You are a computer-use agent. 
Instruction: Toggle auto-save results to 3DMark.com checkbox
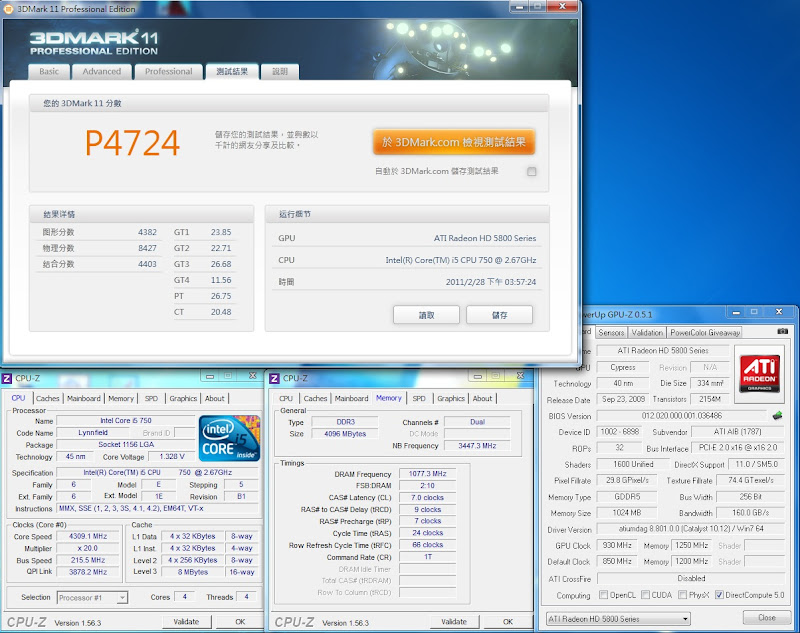532,171
